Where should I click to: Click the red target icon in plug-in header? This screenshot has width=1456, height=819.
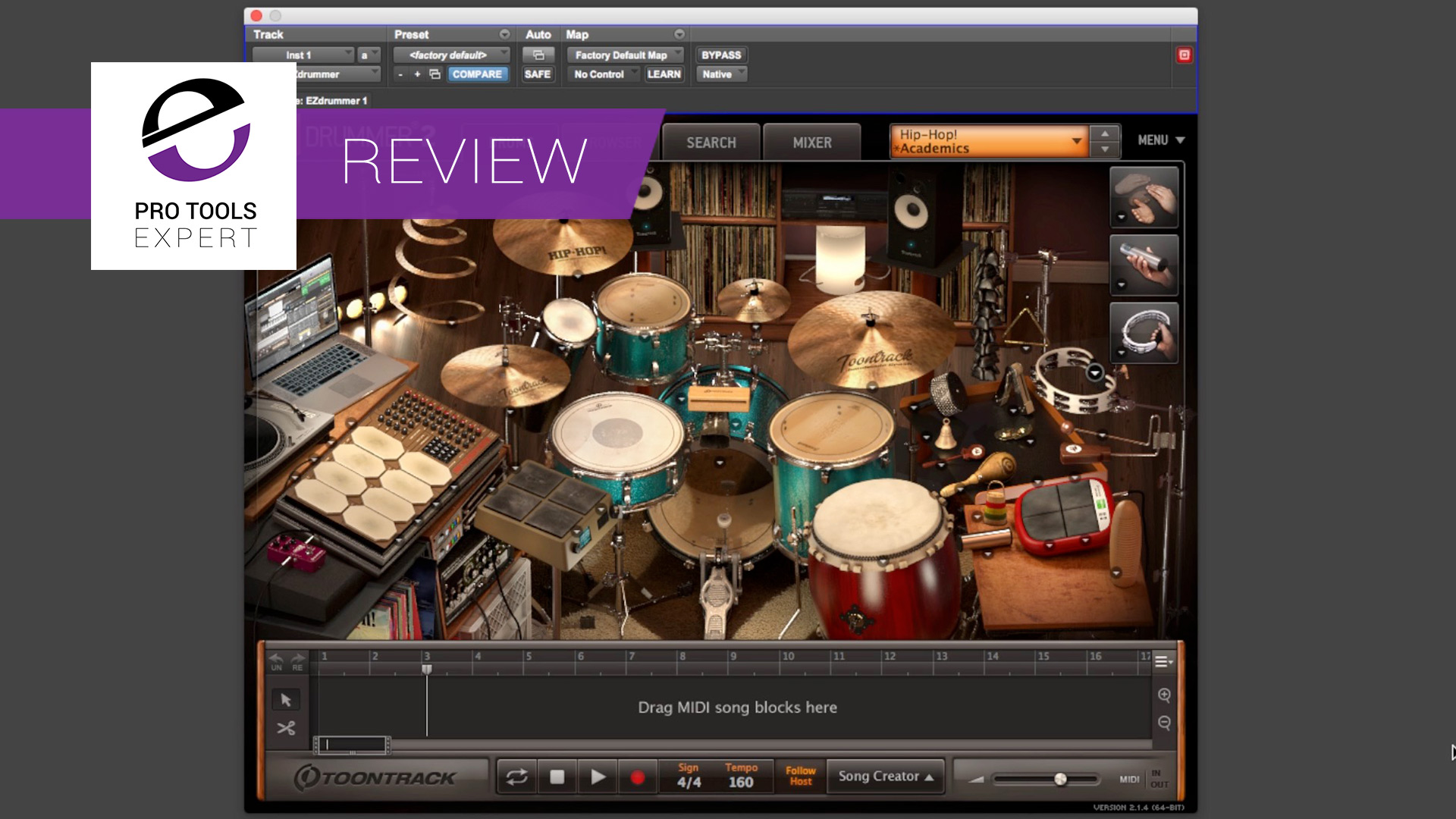point(1184,55)
